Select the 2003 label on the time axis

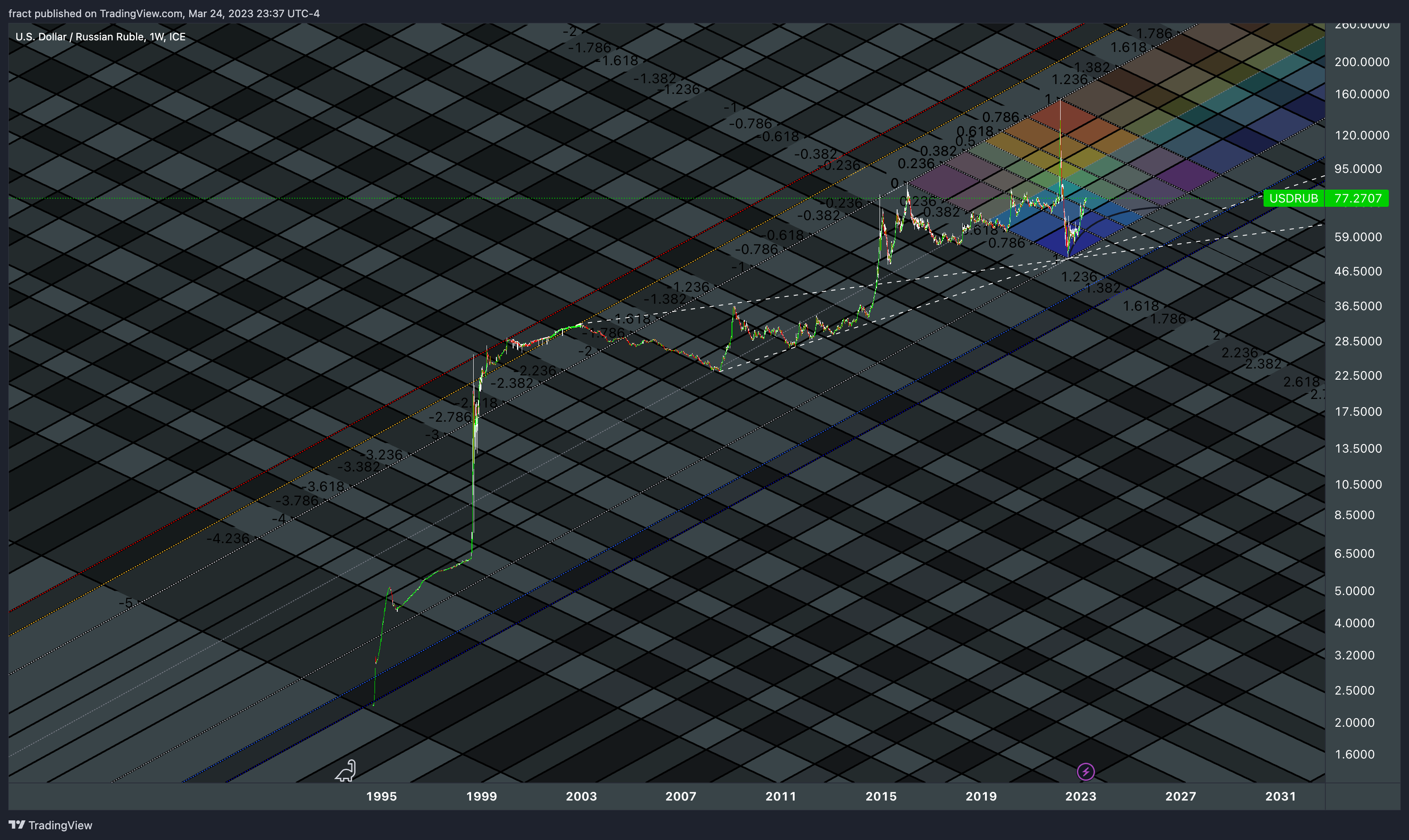581,796
